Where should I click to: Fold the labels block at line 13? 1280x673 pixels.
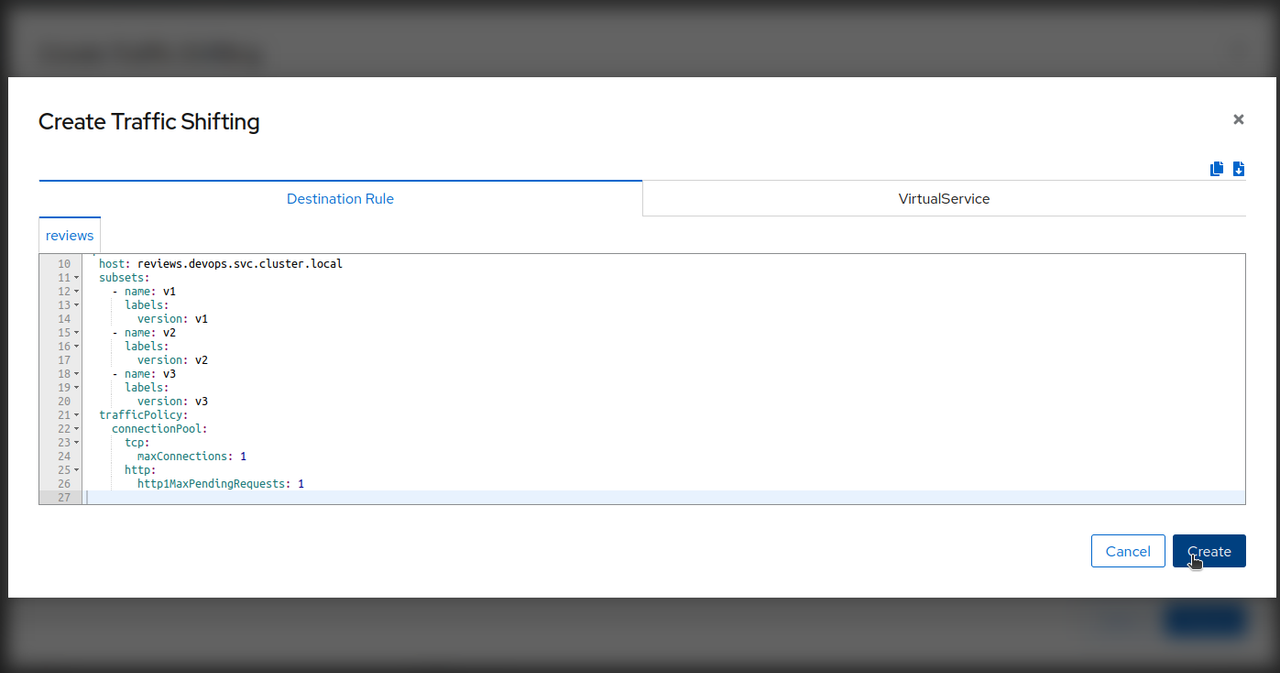[77, 305]
